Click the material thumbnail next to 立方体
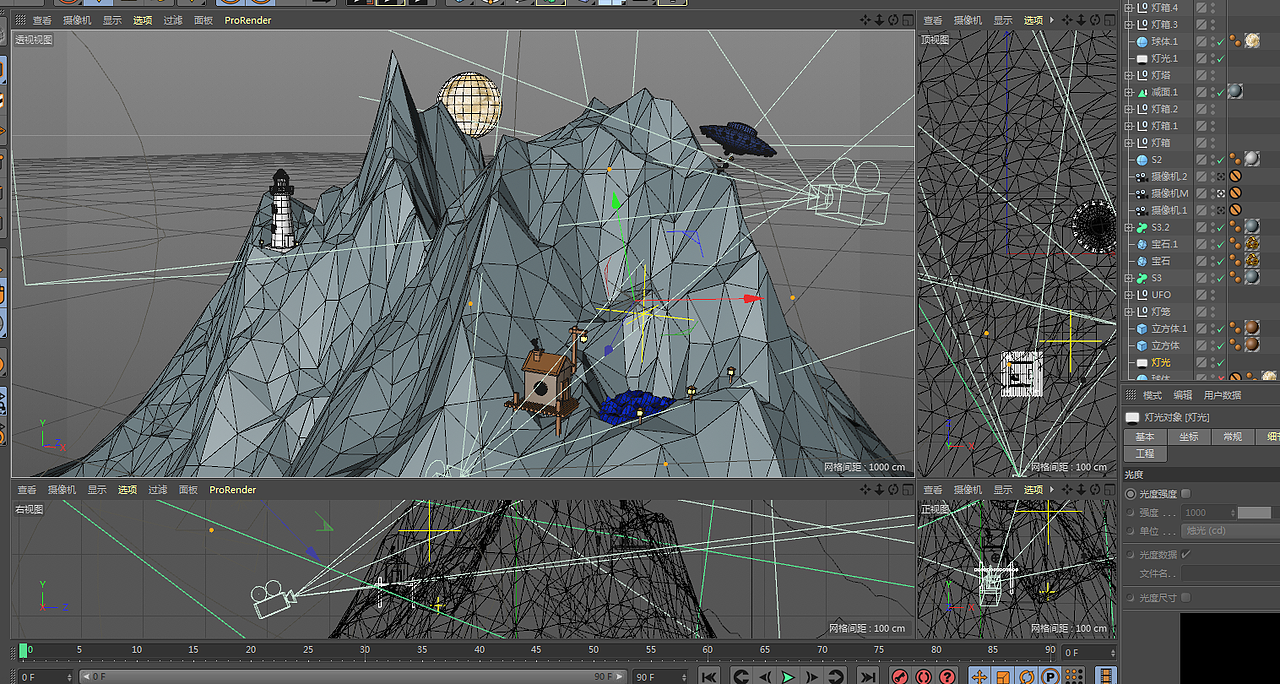Image resolution: width=1280 pixels, height=684 pixels. [x=1254, y=345]
